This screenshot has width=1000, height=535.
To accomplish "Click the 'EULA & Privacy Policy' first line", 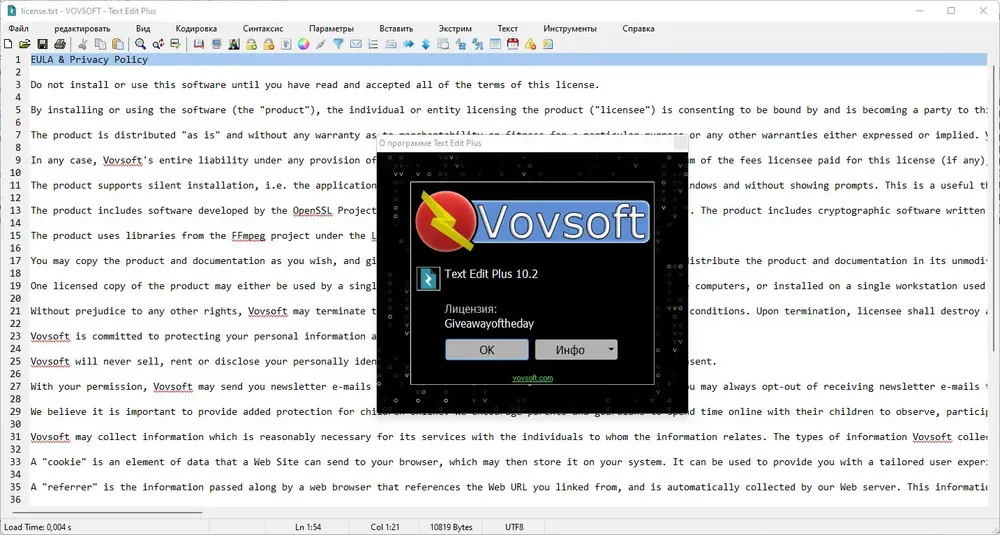I will pyautogui.click(x=89, y=59).
